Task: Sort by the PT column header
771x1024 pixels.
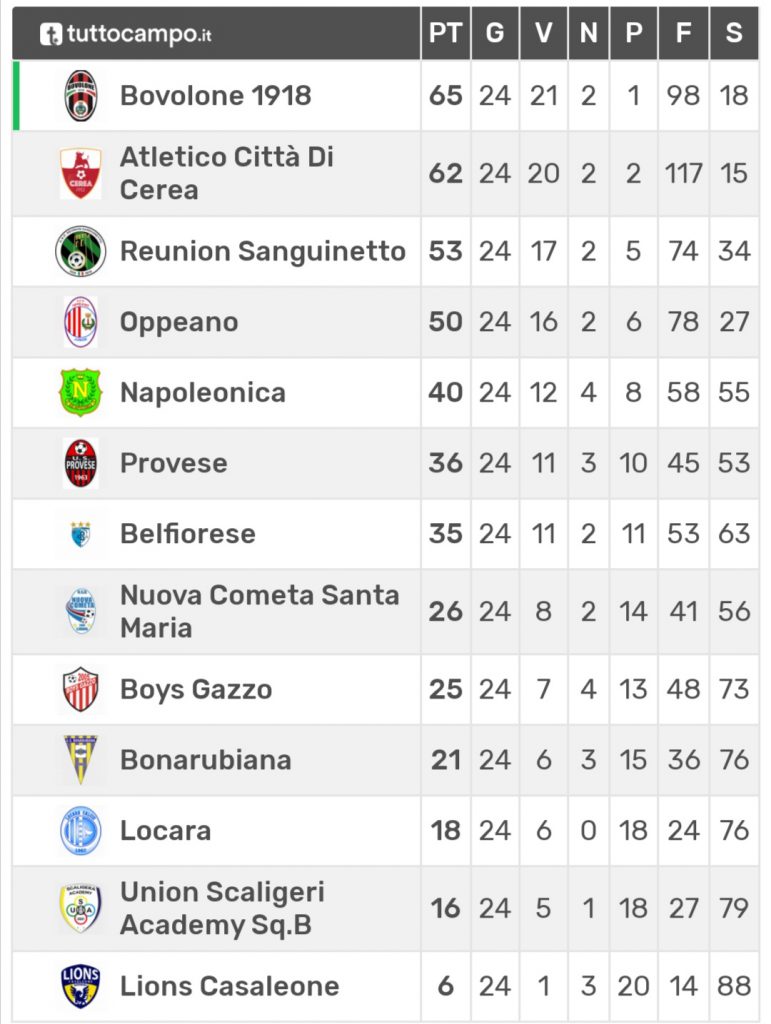Action: point(445,33)
